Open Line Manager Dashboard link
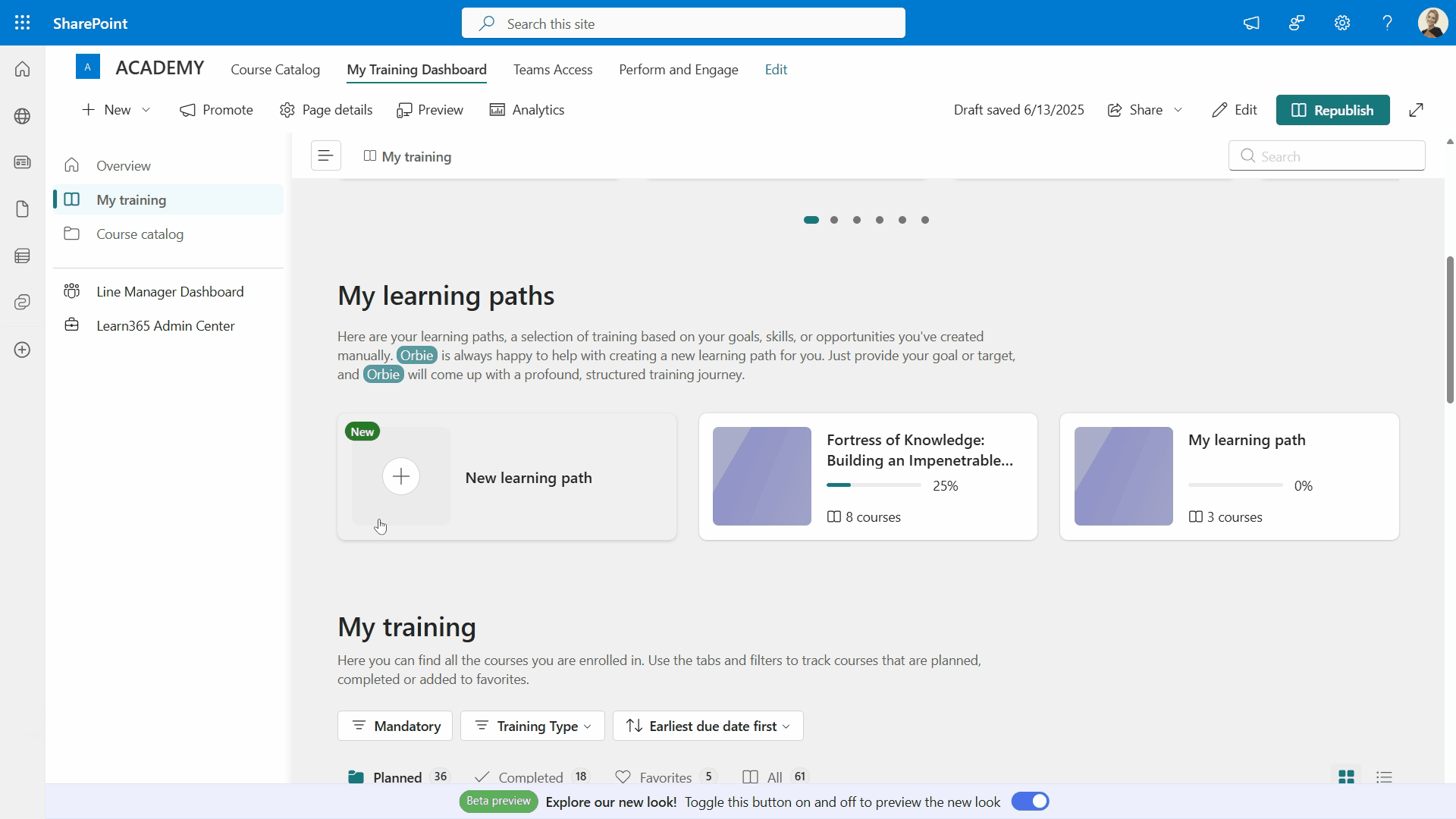Image resolution: width=1456 pixels, height=819 pixels. [168, 291]
